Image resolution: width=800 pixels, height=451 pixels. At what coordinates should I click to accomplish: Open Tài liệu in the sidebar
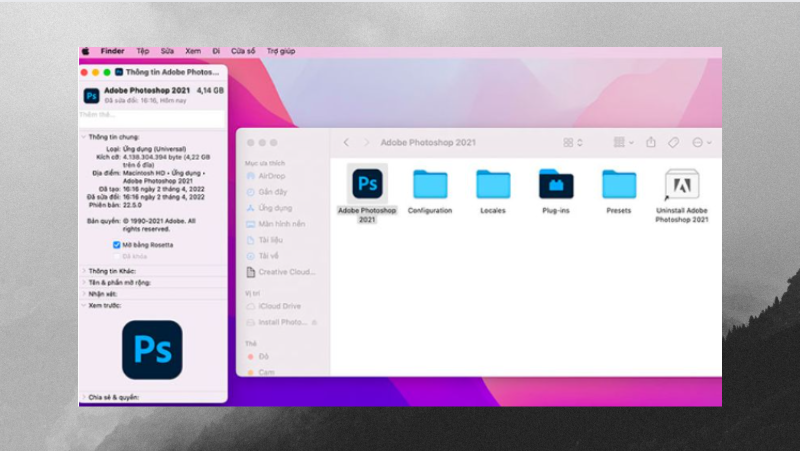tap(264, 240)
